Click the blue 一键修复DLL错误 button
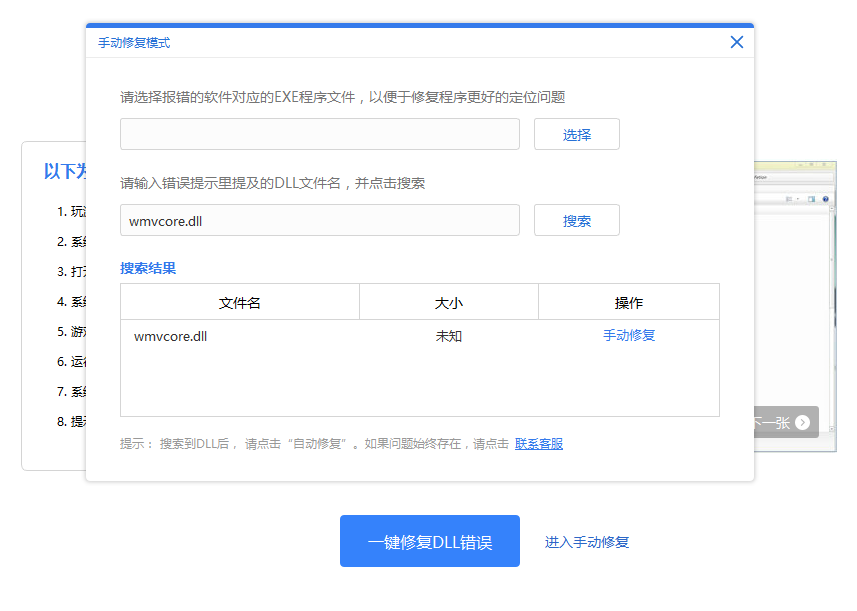 click(430, 540)
